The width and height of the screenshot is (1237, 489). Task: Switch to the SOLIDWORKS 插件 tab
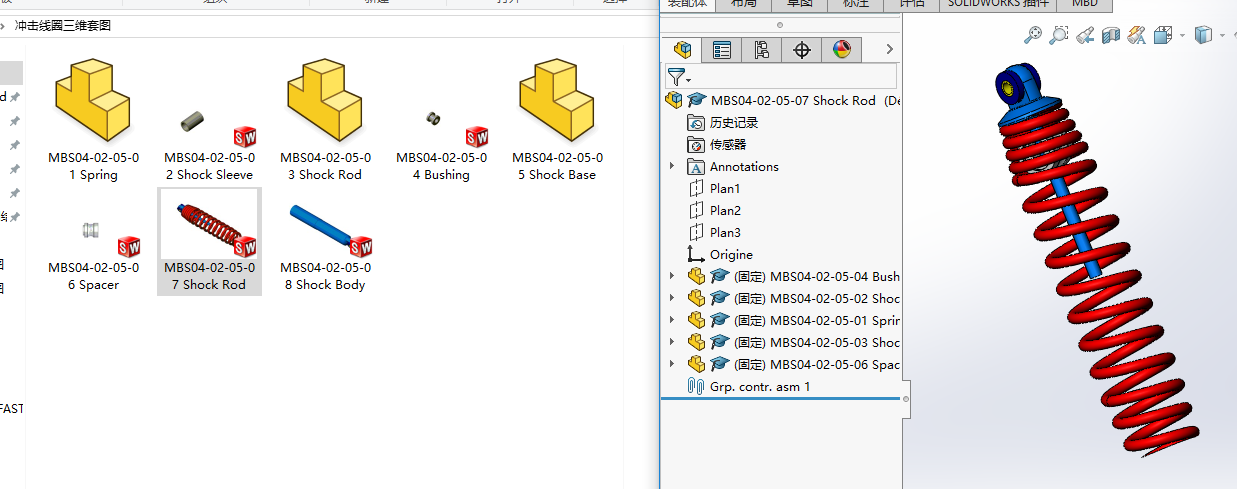tap(998, 4)
